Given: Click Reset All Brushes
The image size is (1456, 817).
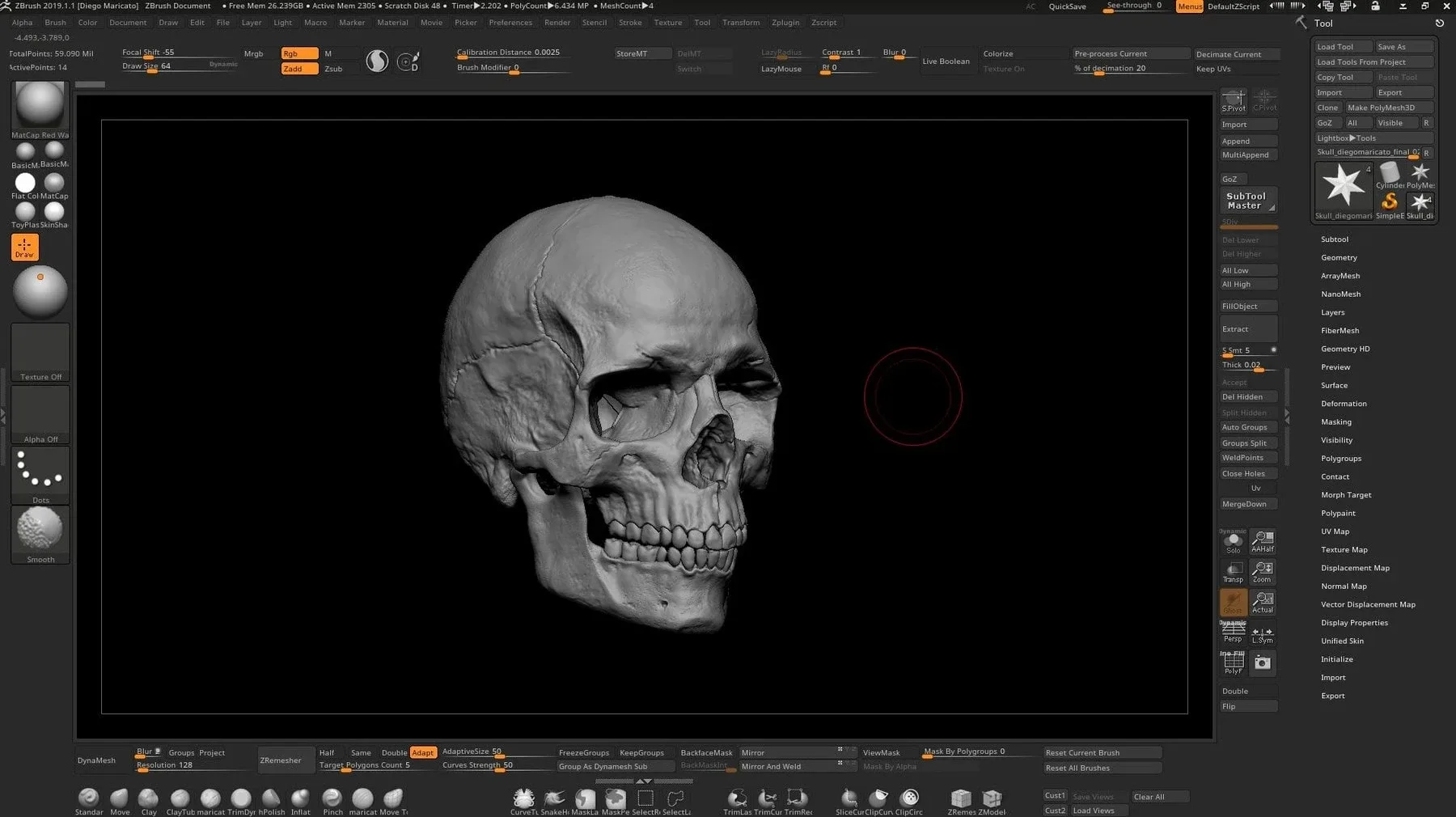Looking at the screenshot, I should coord(1103,768).
